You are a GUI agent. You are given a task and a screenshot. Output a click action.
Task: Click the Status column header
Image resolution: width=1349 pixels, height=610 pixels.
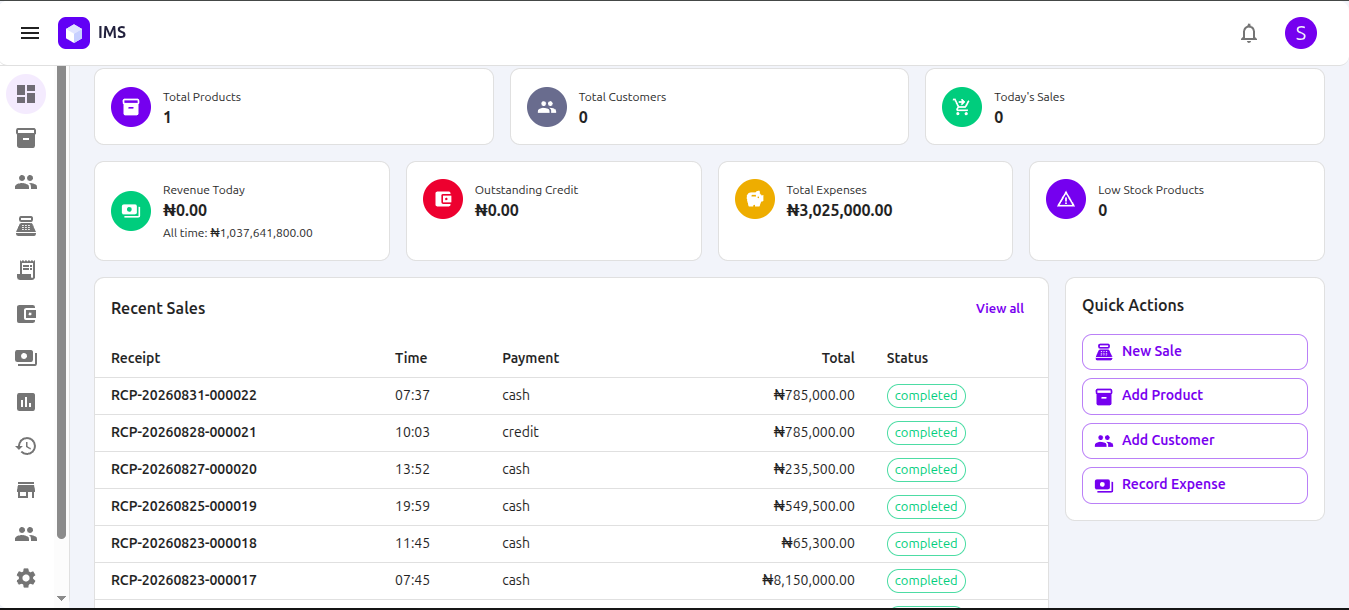click(x=907, y=358)
